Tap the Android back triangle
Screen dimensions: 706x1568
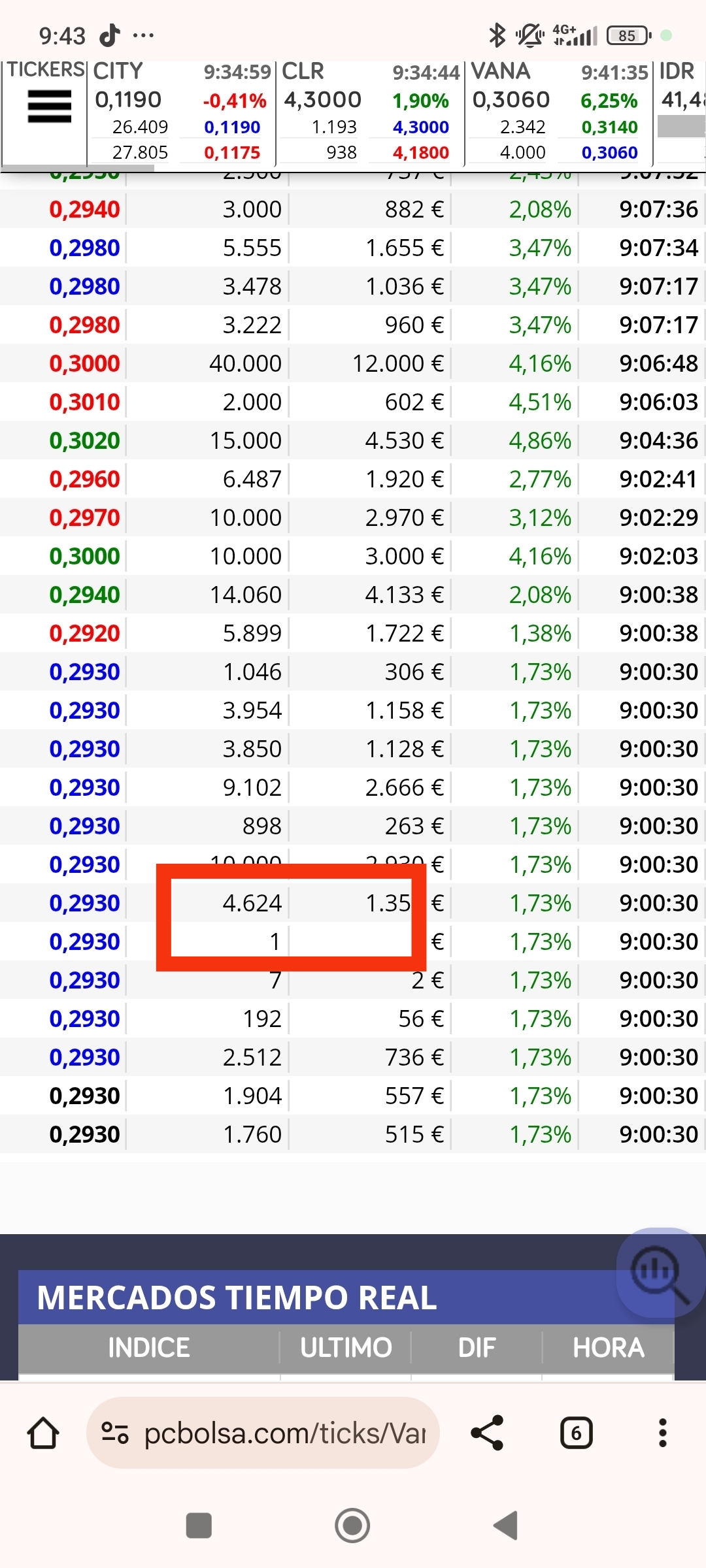505,1526
